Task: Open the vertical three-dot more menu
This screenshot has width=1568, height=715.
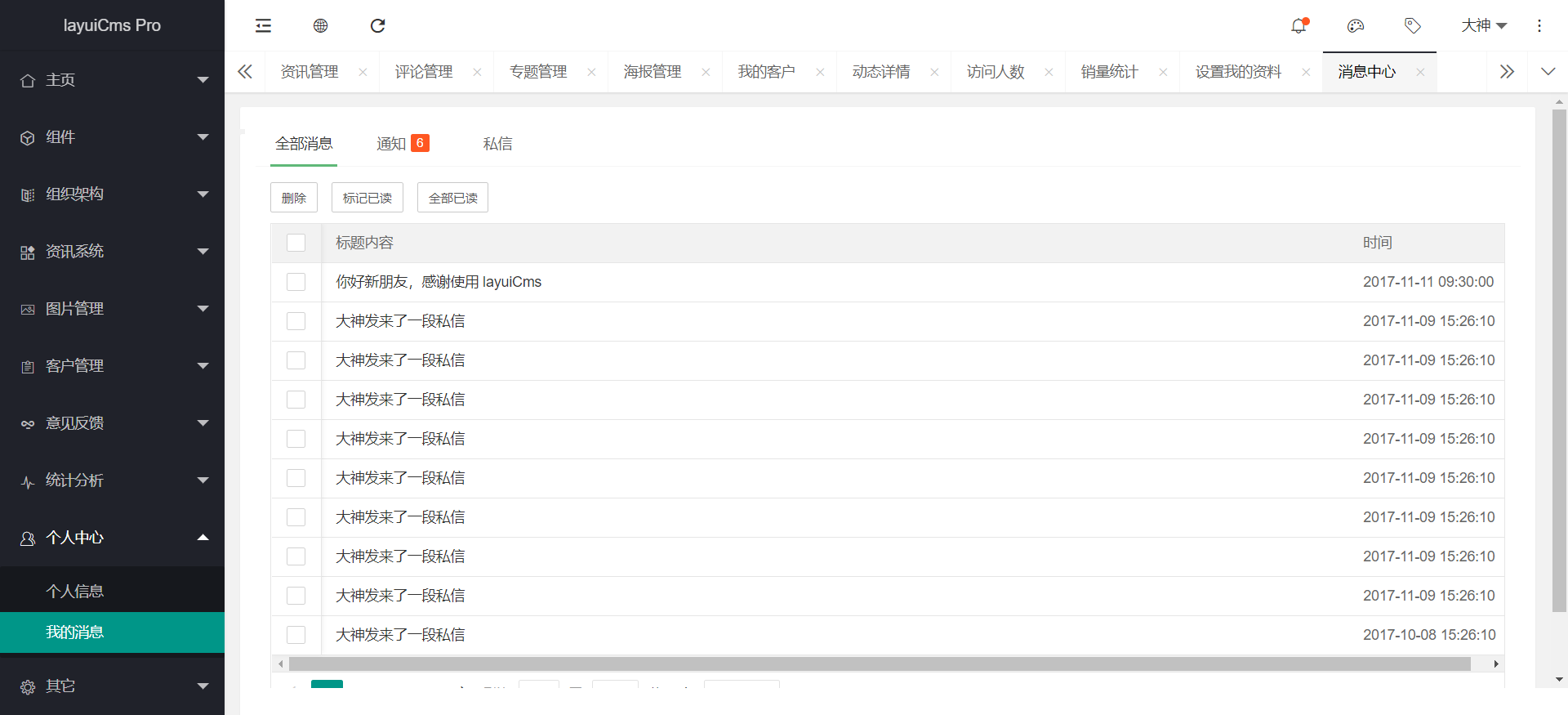Action: [x=1539, y=25]
